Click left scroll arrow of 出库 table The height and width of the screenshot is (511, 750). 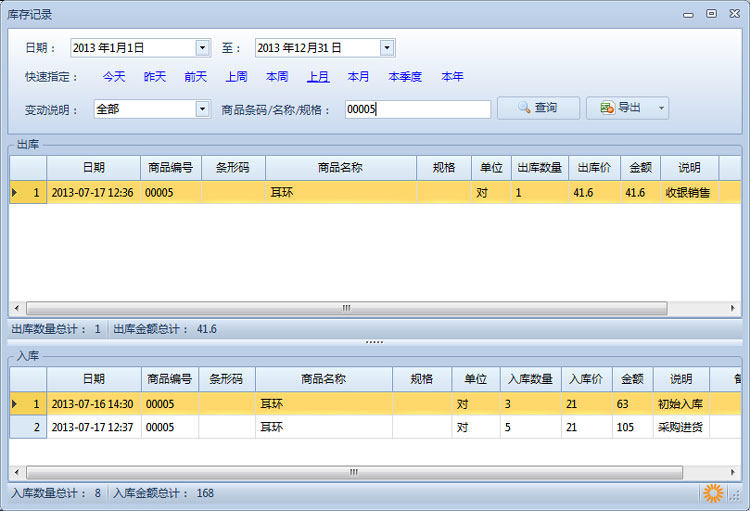point(17,308)
